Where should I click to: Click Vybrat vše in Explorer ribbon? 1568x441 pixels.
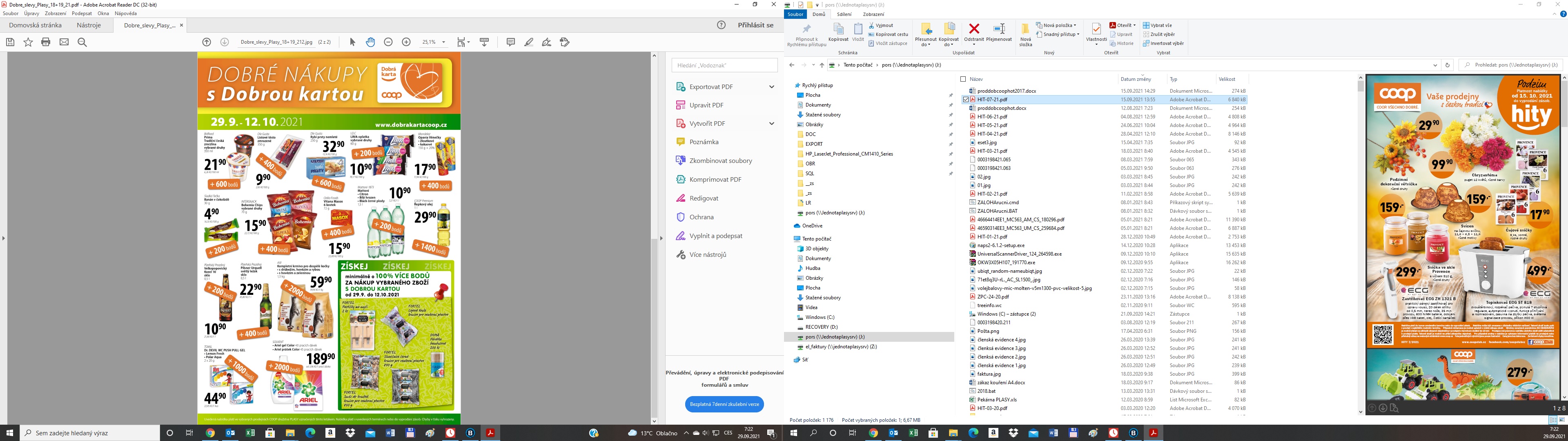(1157, 26)
